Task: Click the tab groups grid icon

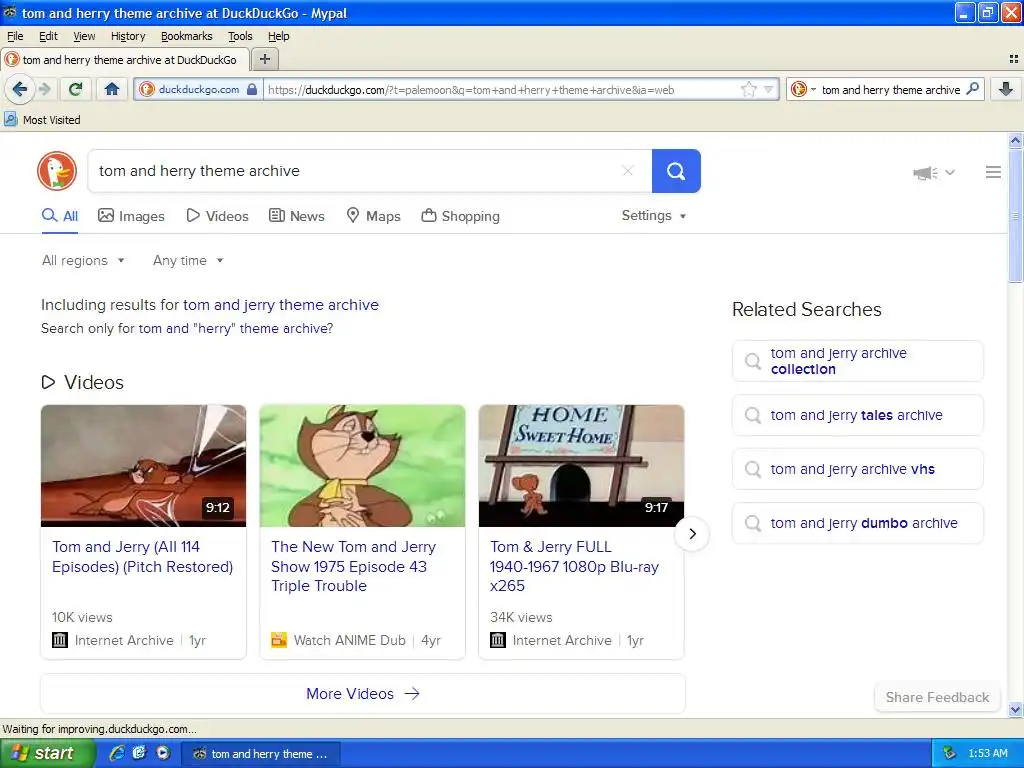Action: point(1014,59)
